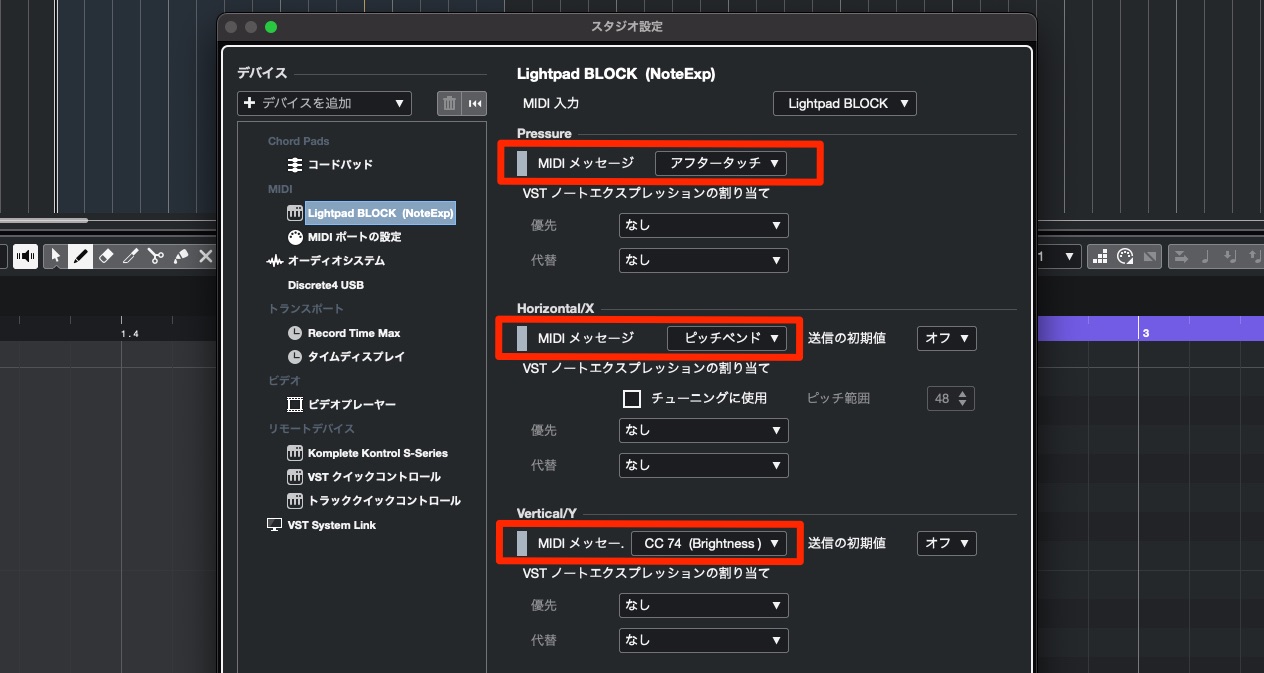Toggle the Vertical/Y MIDI message indicator
The image size is (1264, 673).
pos(522,543)
